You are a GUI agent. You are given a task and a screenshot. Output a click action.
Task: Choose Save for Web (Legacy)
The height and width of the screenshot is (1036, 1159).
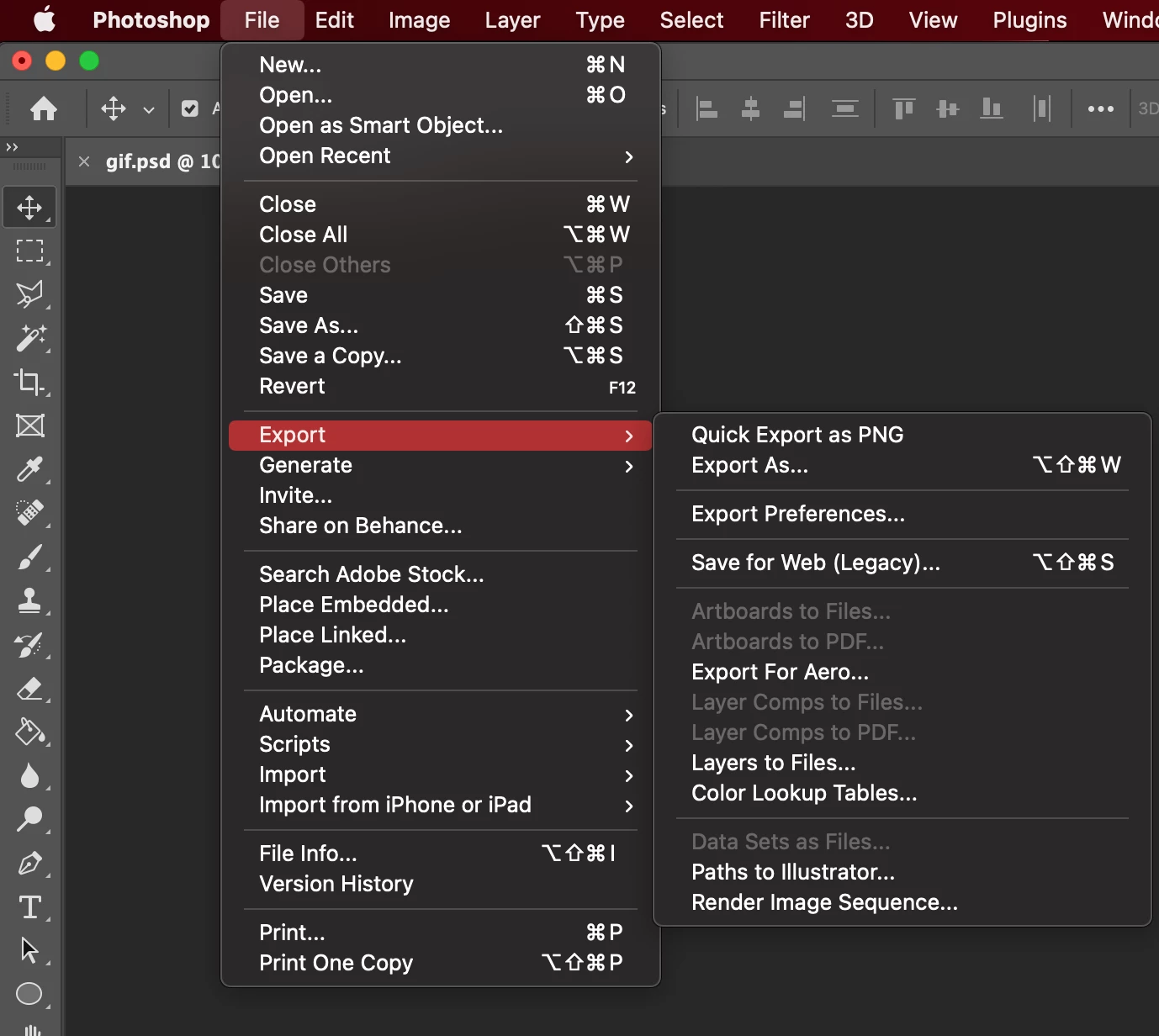click(x=902, y=563)
